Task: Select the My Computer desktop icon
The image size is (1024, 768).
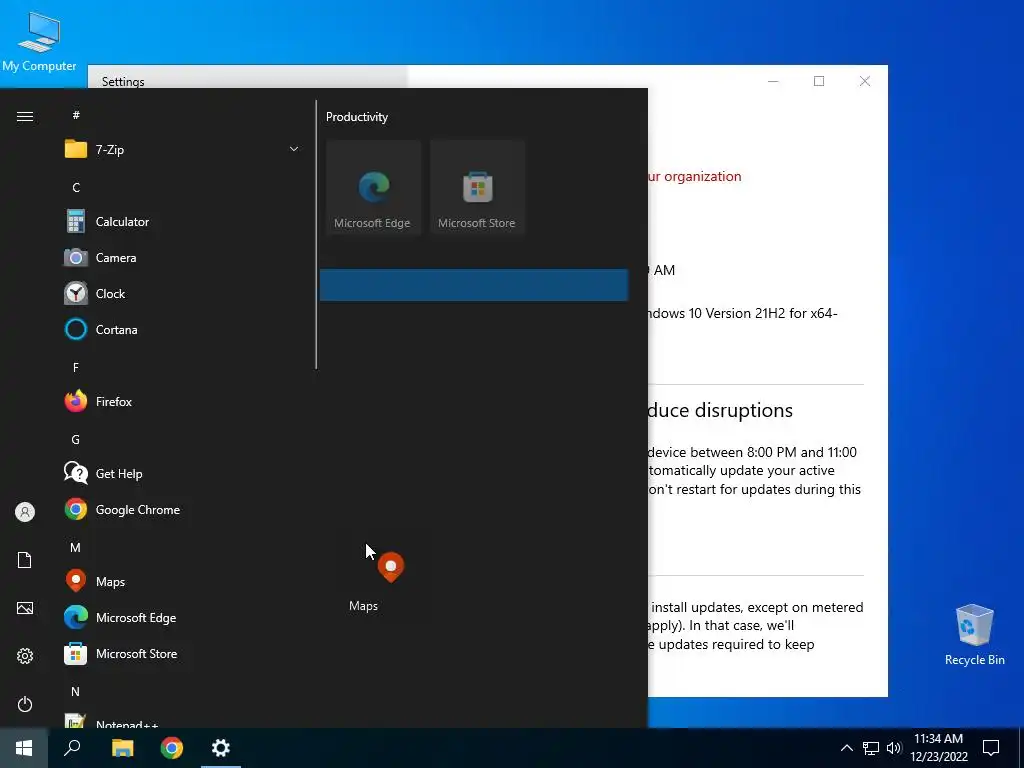Action: pos(39,42)
